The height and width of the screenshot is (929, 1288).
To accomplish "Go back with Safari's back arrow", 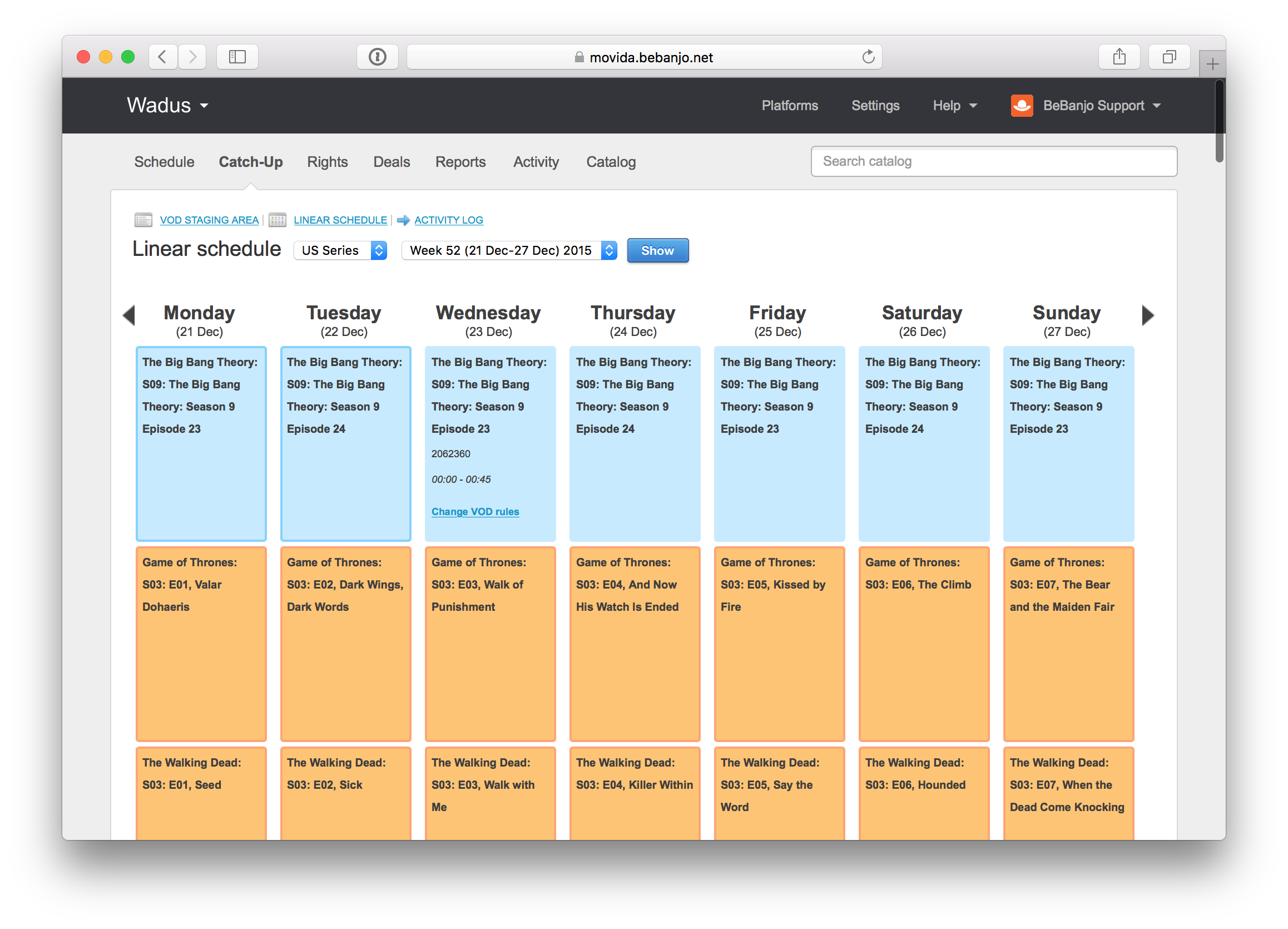I will 162,57.
